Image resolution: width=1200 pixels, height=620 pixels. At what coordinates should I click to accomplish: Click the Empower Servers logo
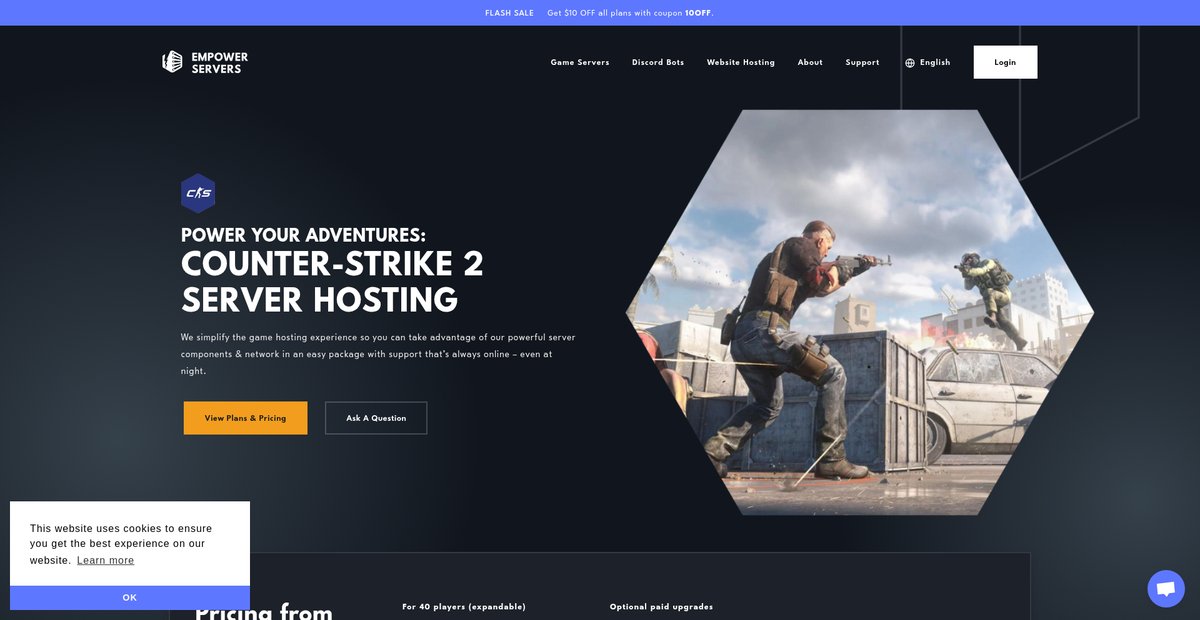[x=205, y=62]
